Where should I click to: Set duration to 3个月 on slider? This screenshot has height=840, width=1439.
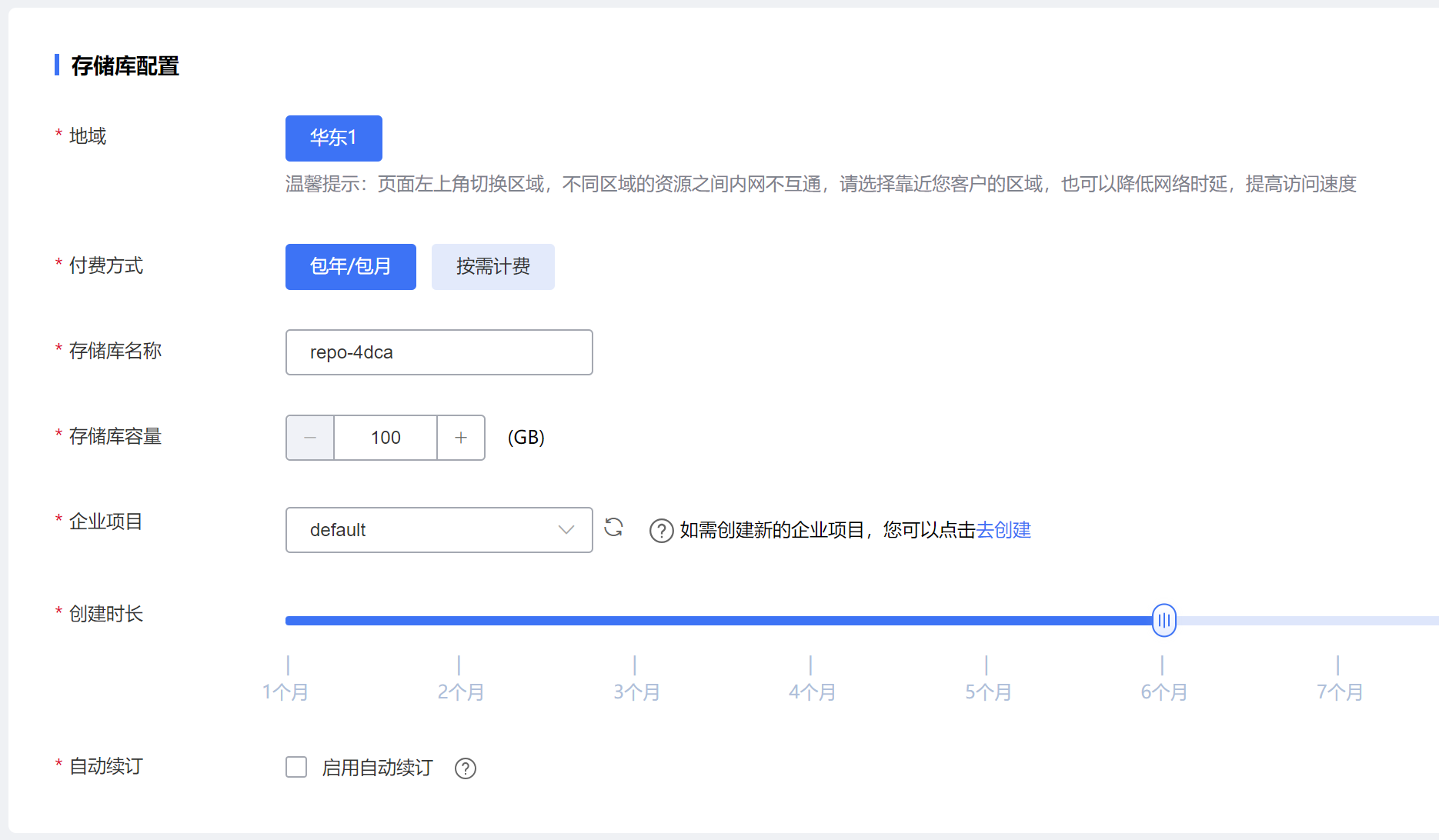636,692
